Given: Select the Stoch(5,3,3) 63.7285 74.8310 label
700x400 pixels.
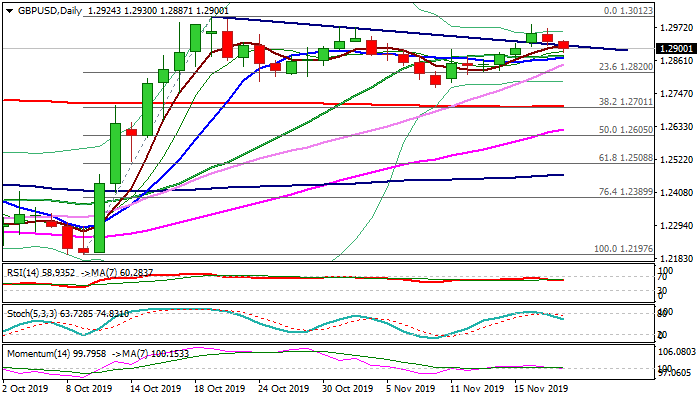Looking at the screenshot, I should click(x=68, y=314).
